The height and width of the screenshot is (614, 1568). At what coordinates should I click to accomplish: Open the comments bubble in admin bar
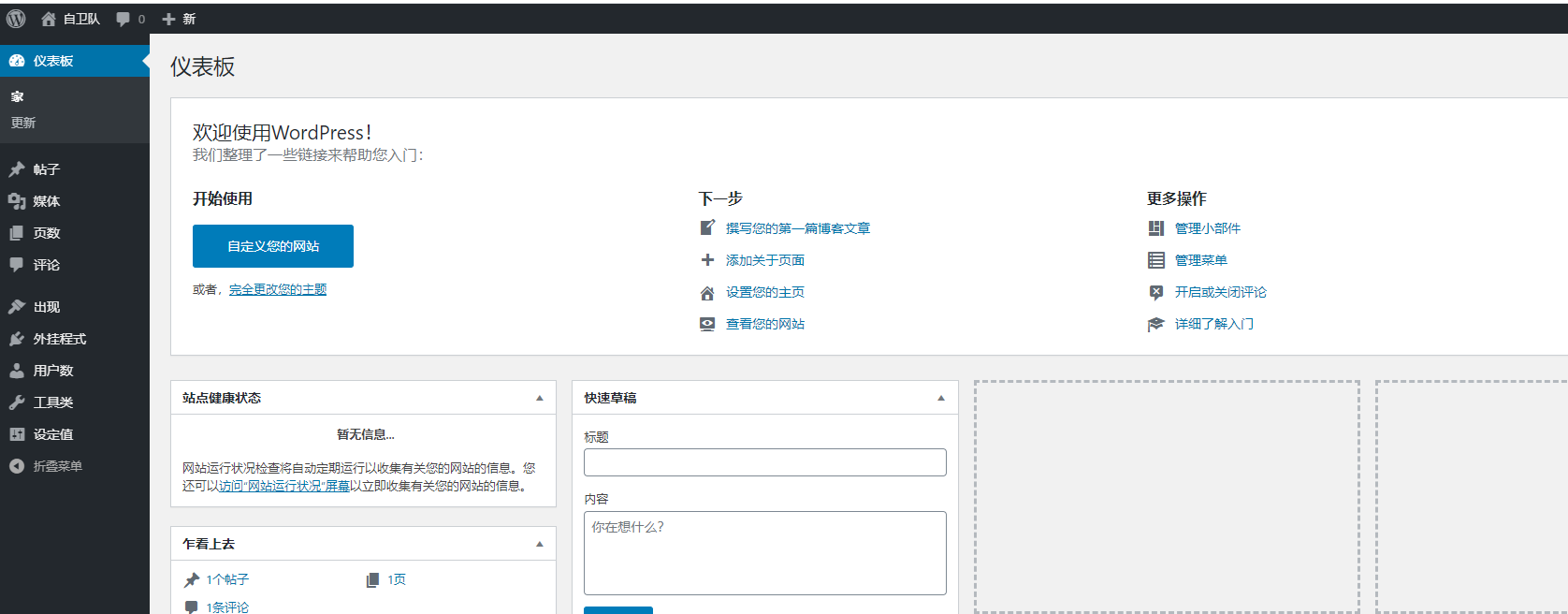coord(123,19)
